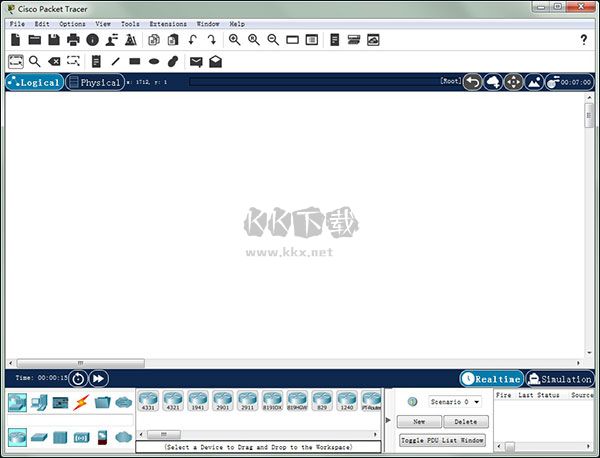
Task: Click the Delete scenario button
Action: coord(466,422)
